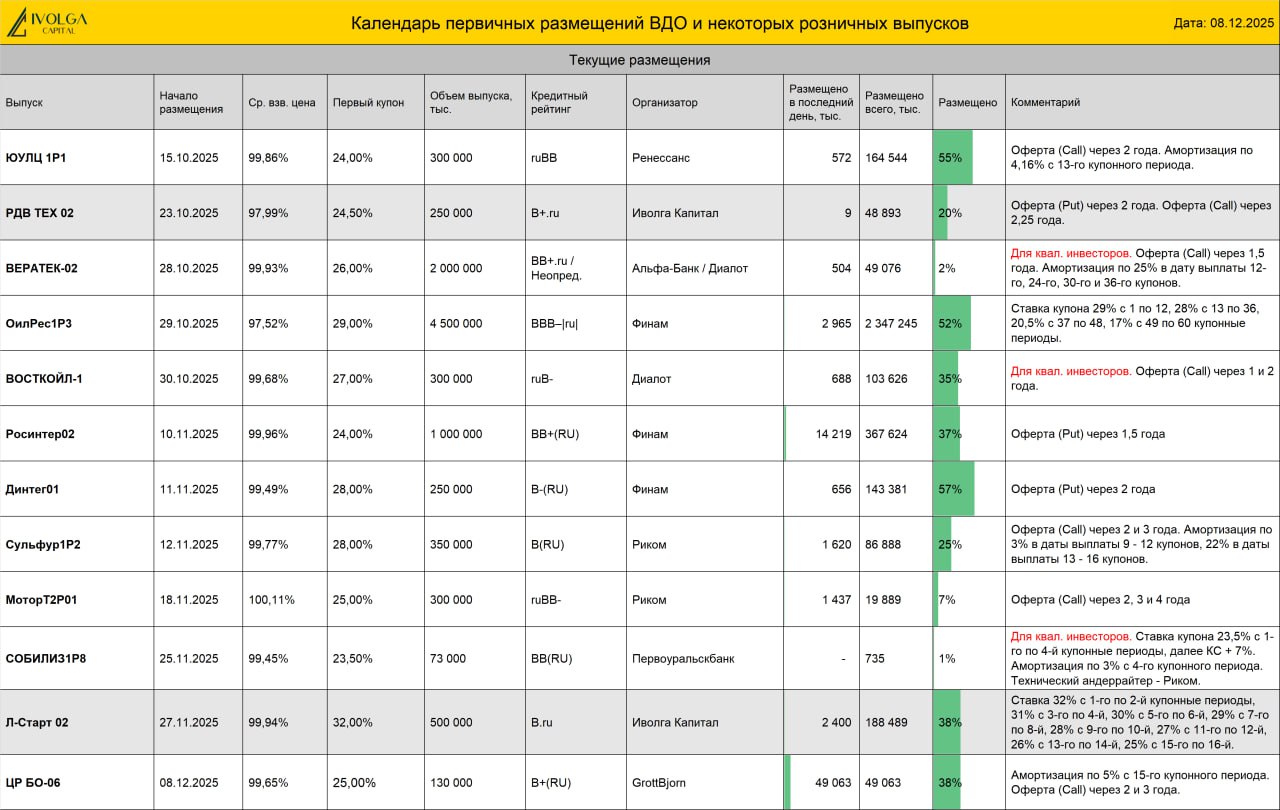This screenshot has width=1280, height=810.
Task: Click the 55% progress bar for ЮУЛЦ 1Р1
Action: pos(953,158)
